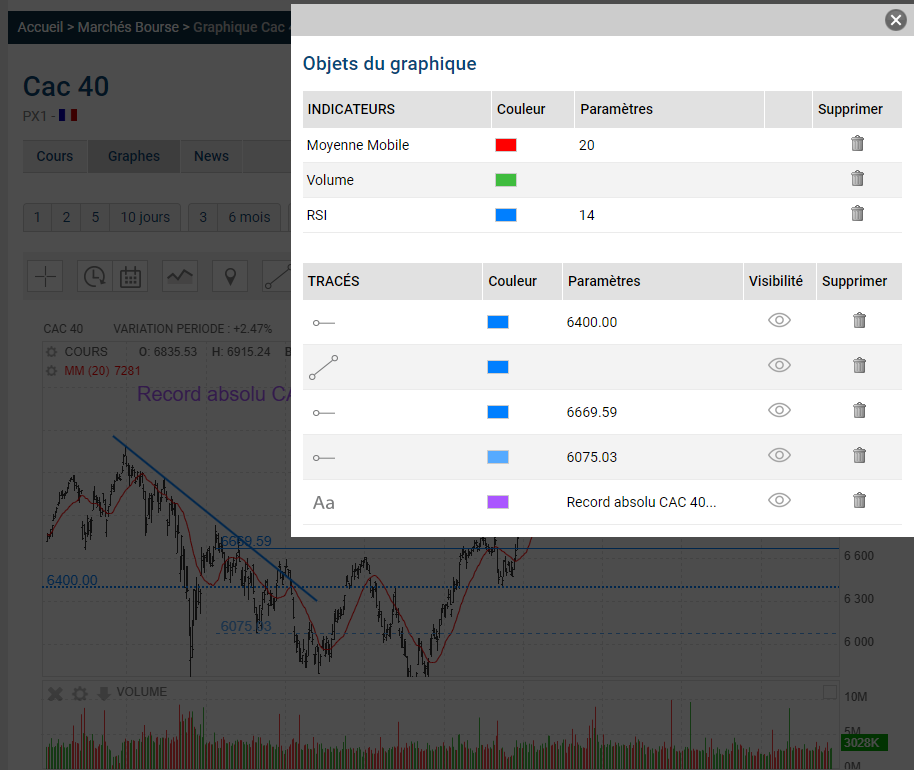Delete the 6669.59 horizontal line
Image resolution: width=914 pixels, height=770 pixels.
click(859, 410)
